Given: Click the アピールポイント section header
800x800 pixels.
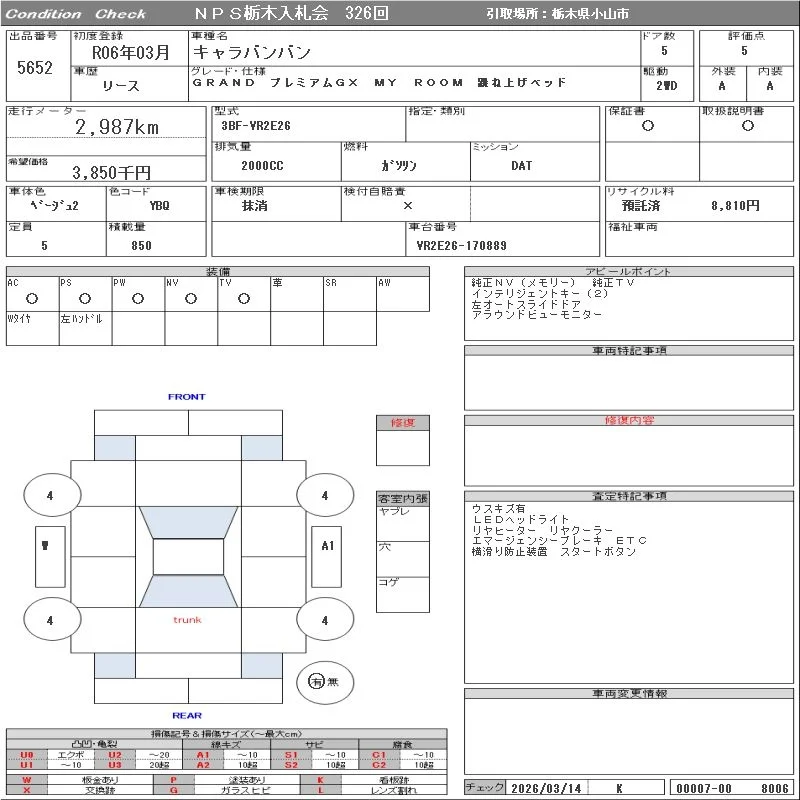Looking at the screenshot, I should [x=629, y=271].
